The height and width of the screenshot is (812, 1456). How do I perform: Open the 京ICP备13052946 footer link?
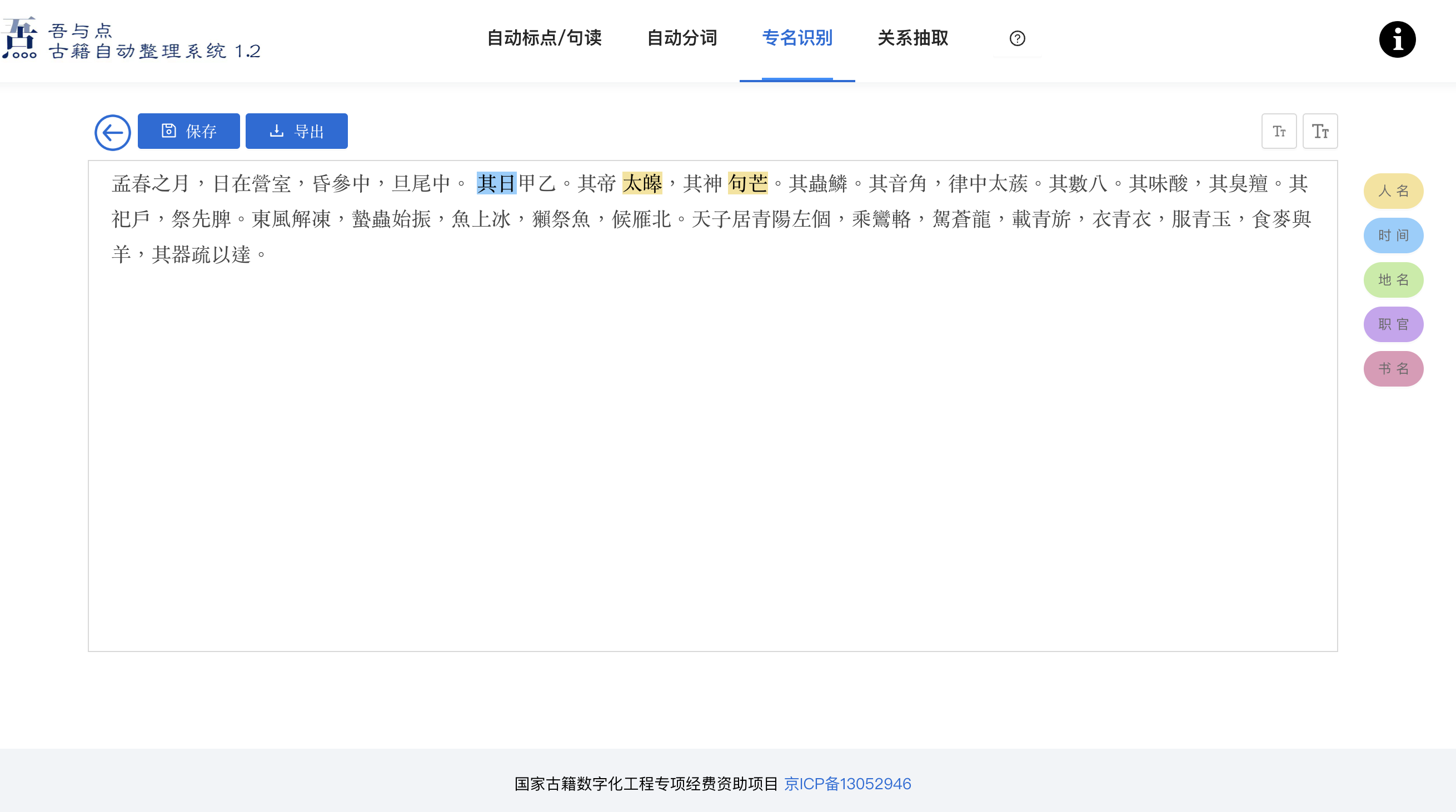tap(847, 784)
